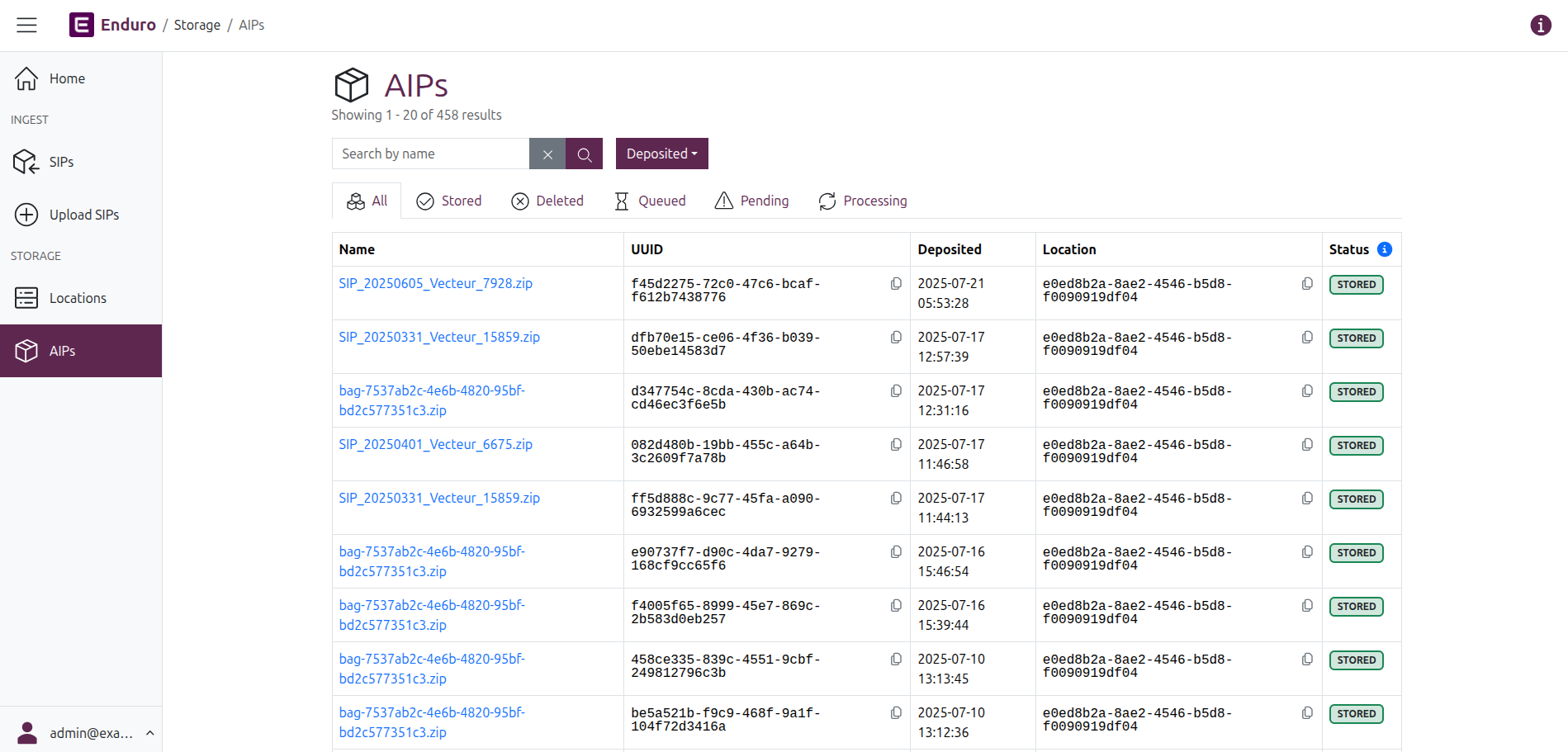The height and width of the screenshot is (752, 1568).
Task: Copy location ID in row deposited 15:39:44
Action: click(x=1307, y=606)
